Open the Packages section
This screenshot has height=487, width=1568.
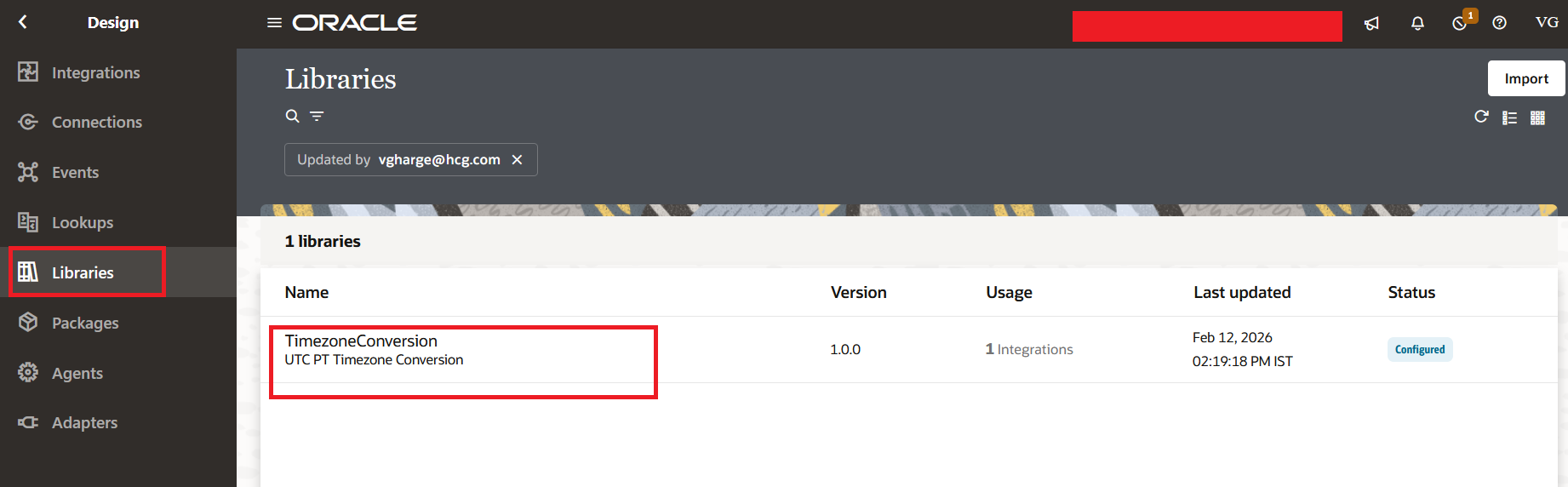[x=84, y=323]
